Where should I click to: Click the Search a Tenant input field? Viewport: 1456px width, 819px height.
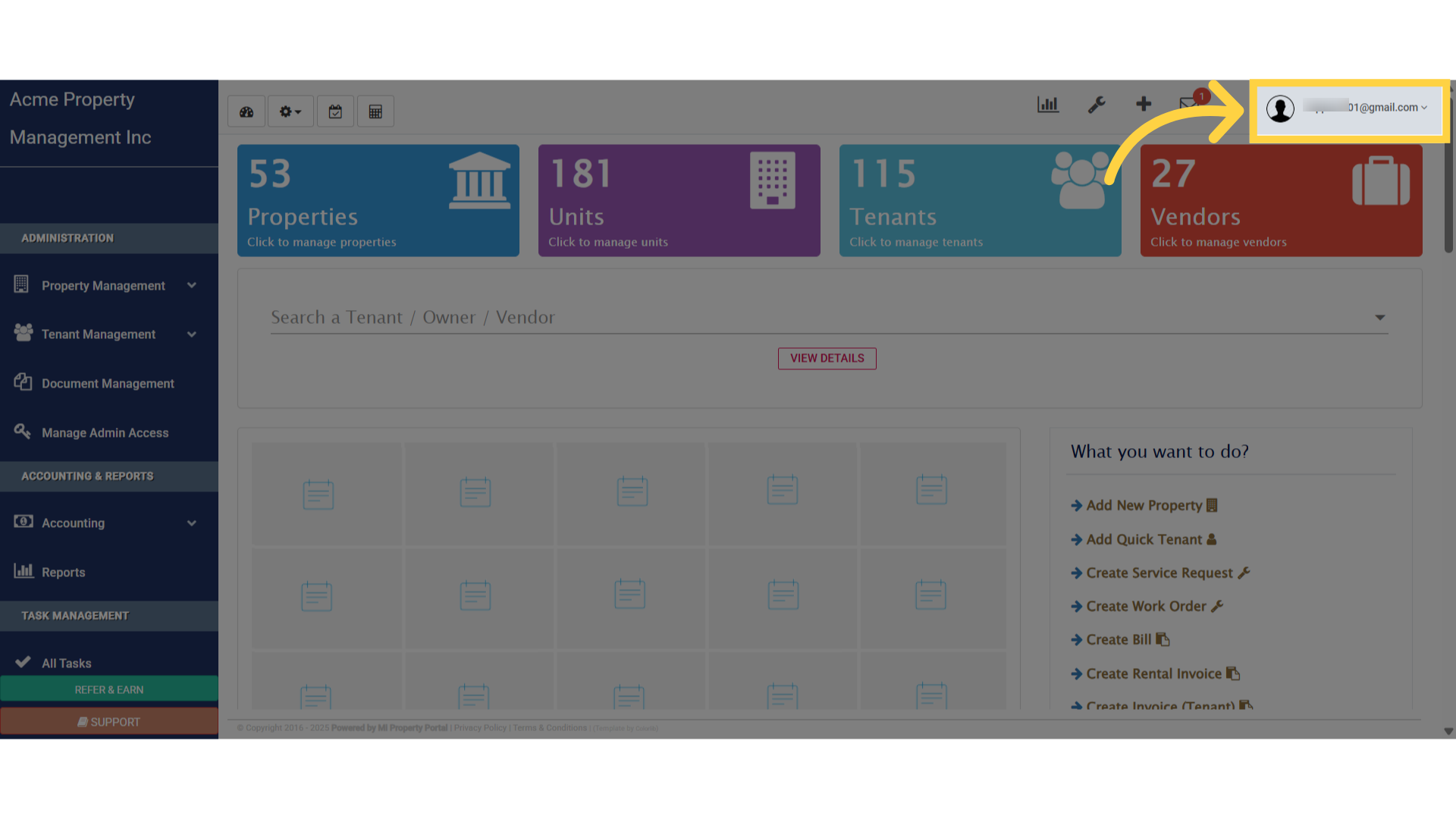(682, 318)
